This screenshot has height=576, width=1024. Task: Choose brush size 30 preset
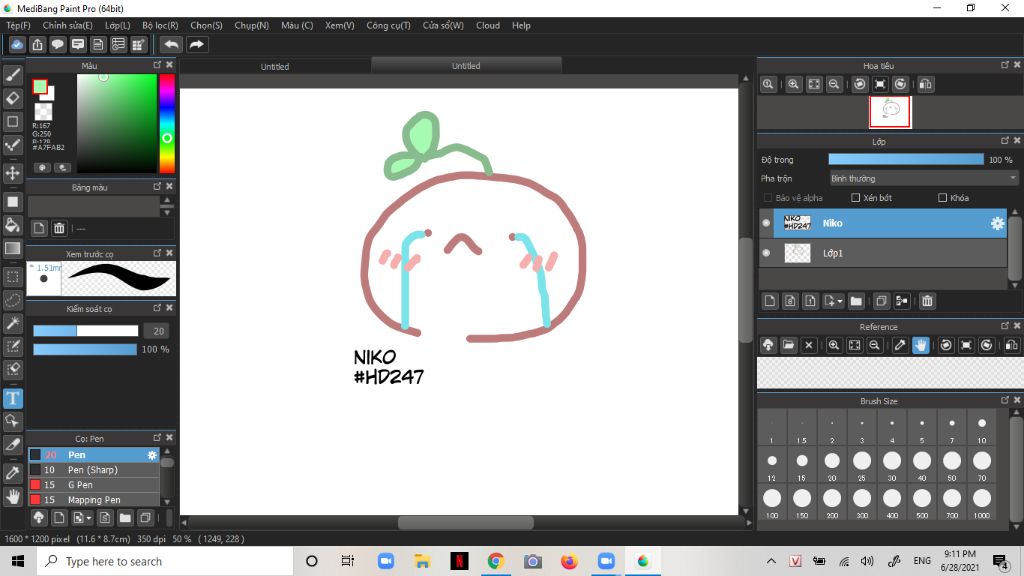[x=891, y=465]
